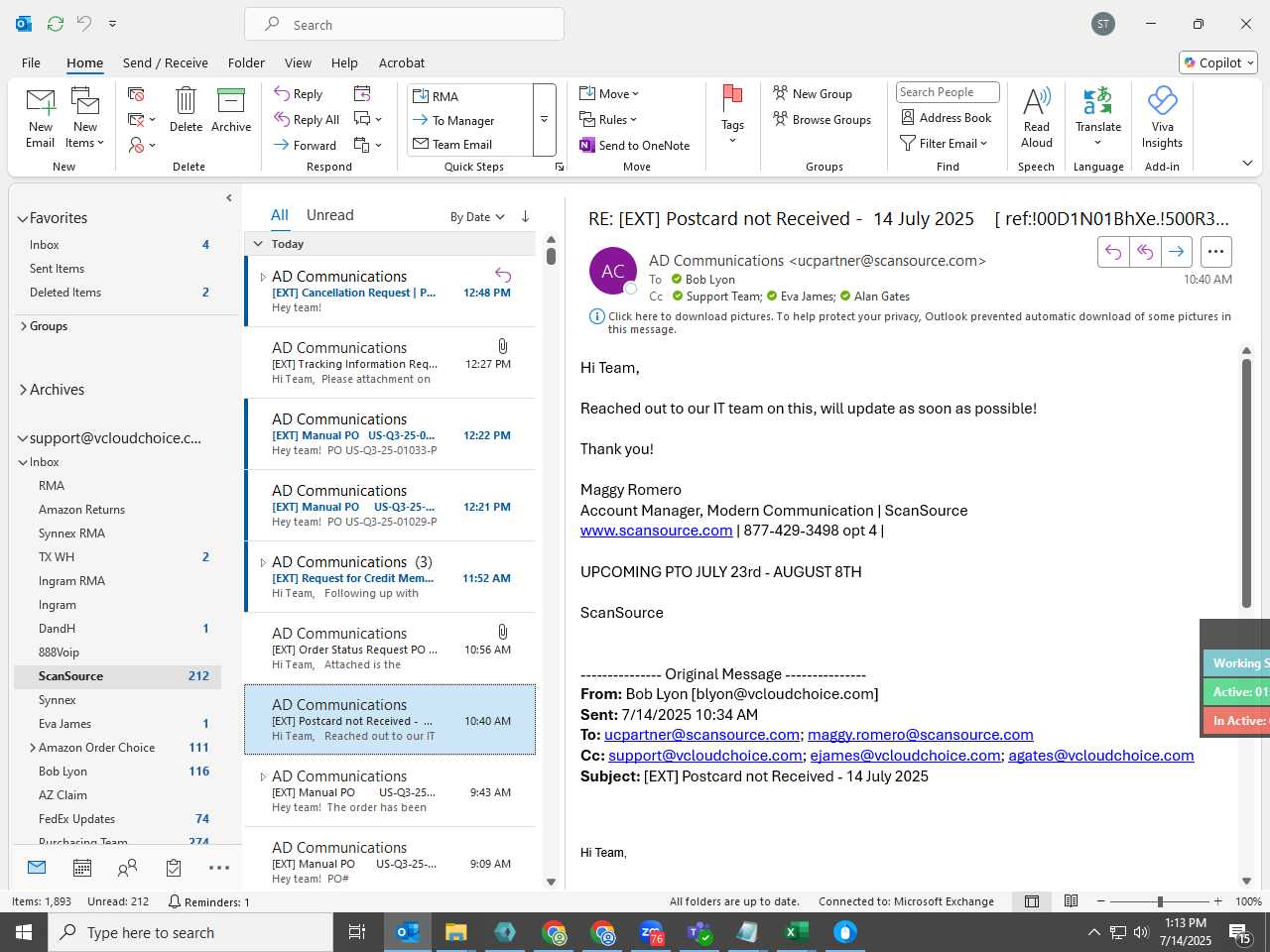Click the New Email icon
The height and width of the screenshot is (952, 1270).
tap(41, 118)
